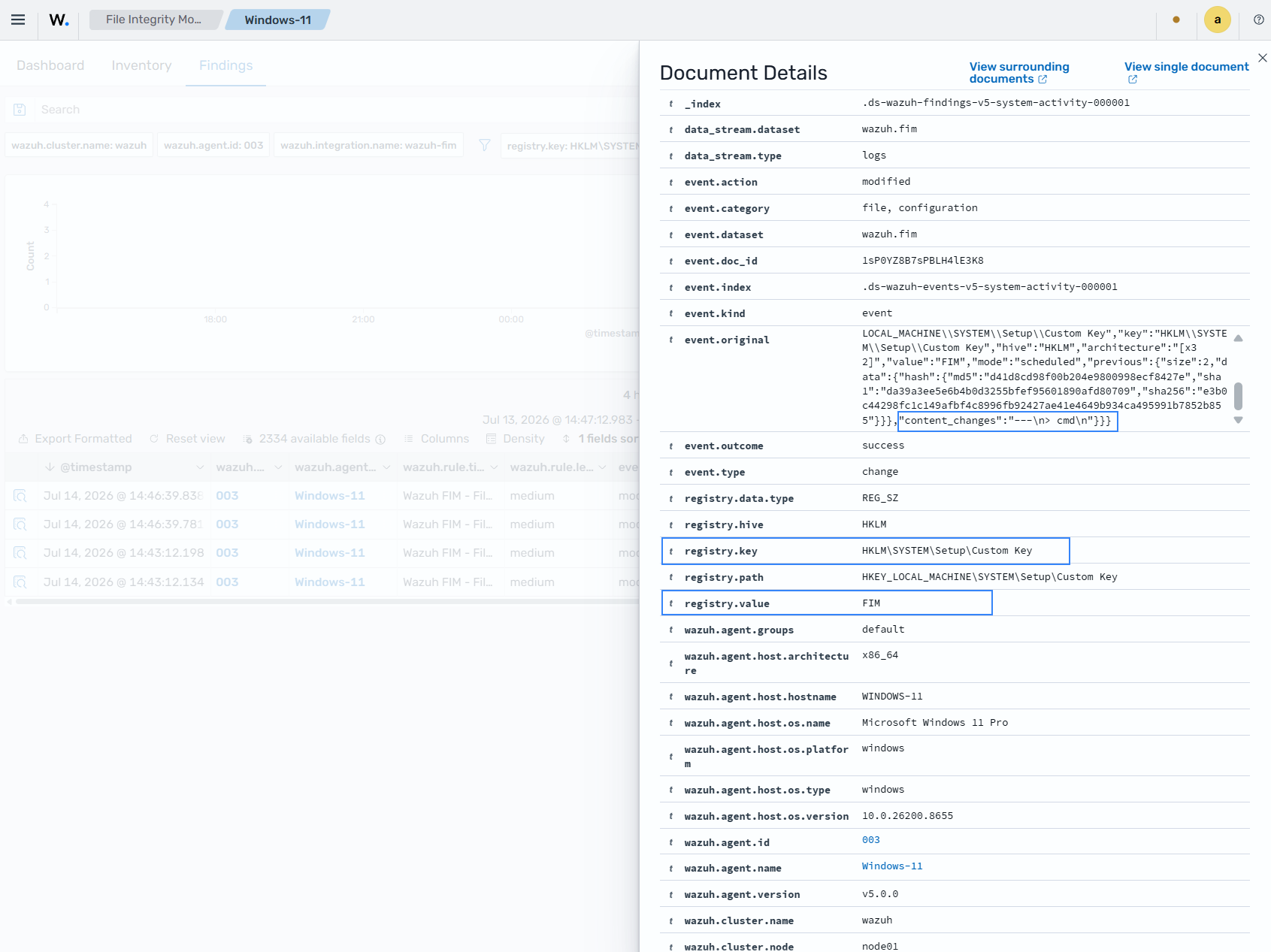Click the registry.key filter pill
The image size is (1271, 952).
(x=570, y=145)
